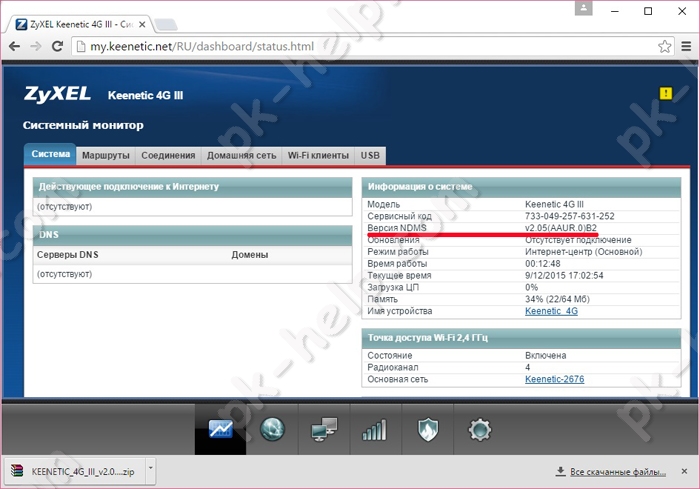The image size is (700, 489).
Task: Click the Интернет-центр (Основной) mode value
Action: 583,252
